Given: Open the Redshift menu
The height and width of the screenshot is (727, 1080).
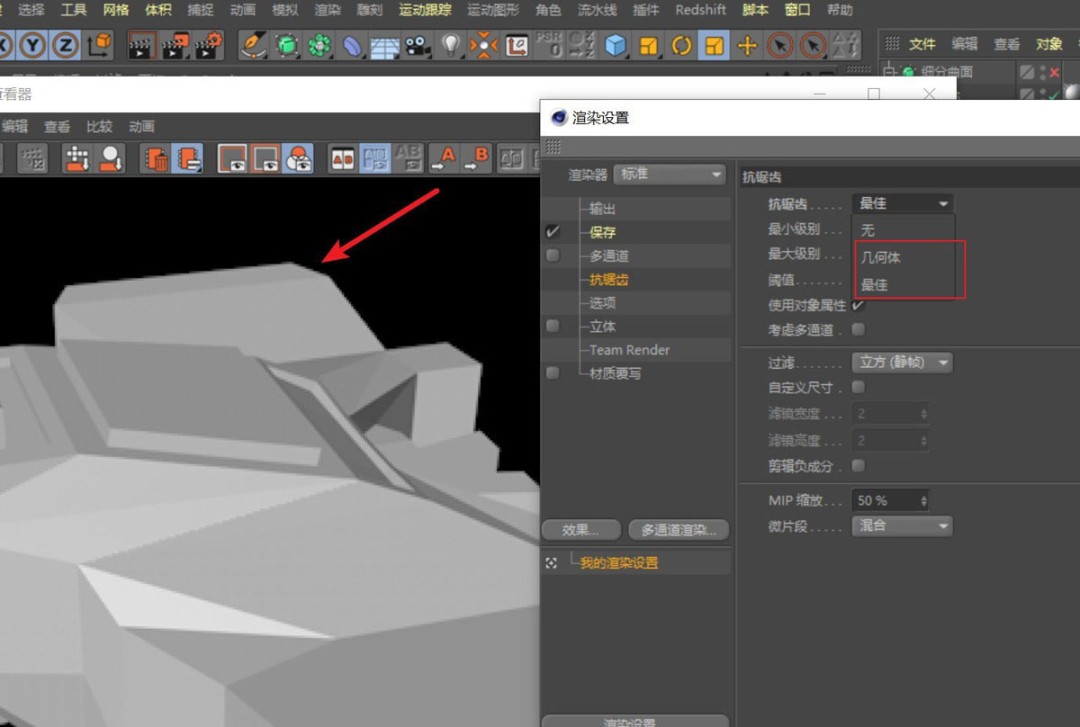Looking at the screenshot, I should click(700, 11).
